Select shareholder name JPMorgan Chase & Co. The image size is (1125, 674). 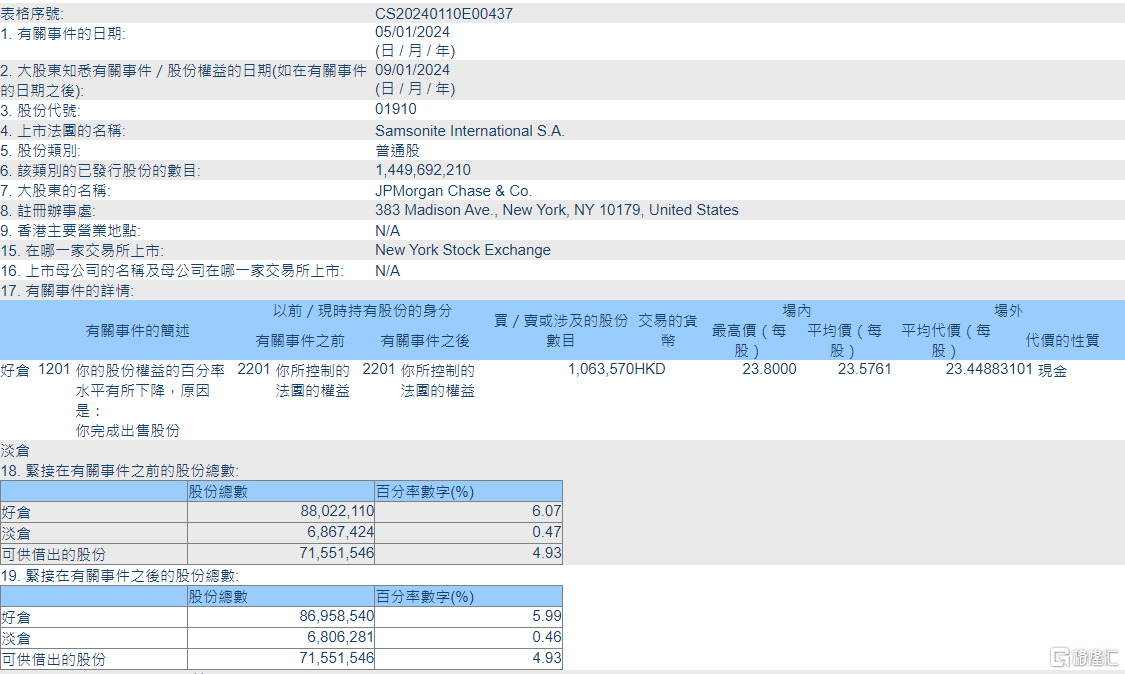(x=453, y=191)
